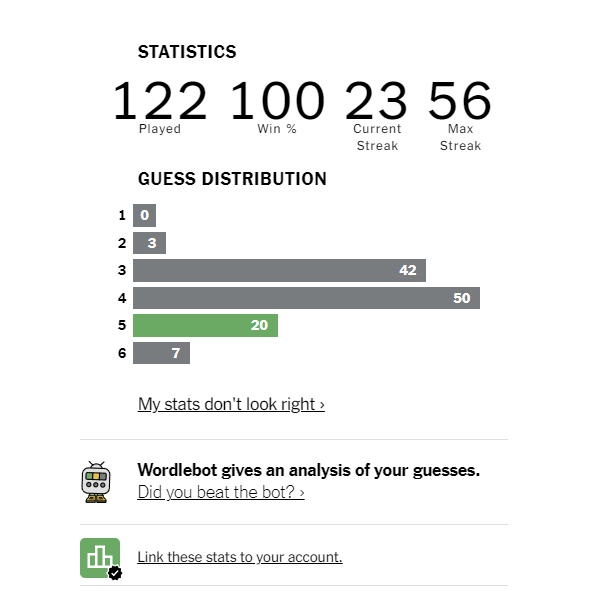Open 'My stats don't look right' link
607x591 pixels.
(231, 404)
